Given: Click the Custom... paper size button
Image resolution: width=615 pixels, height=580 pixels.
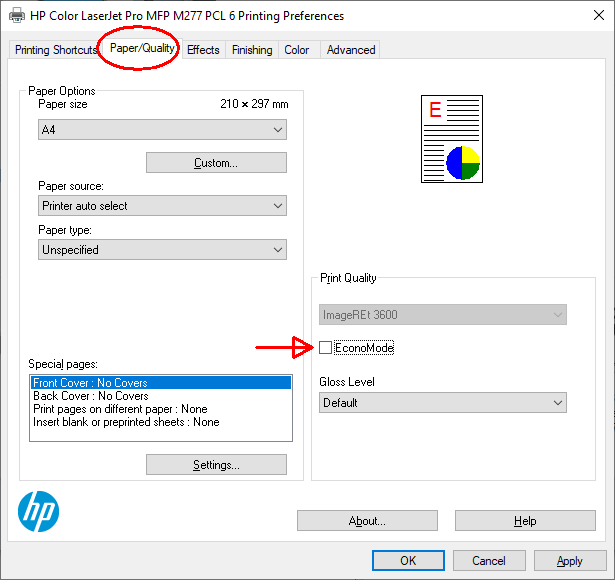Looking at the screenshot, I should (217, 162).
